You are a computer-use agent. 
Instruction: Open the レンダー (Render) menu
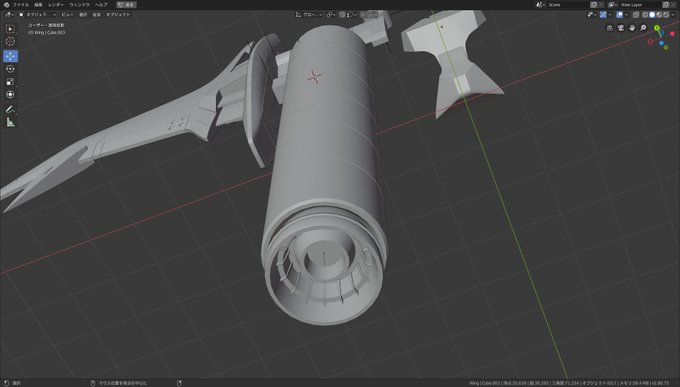56,5
